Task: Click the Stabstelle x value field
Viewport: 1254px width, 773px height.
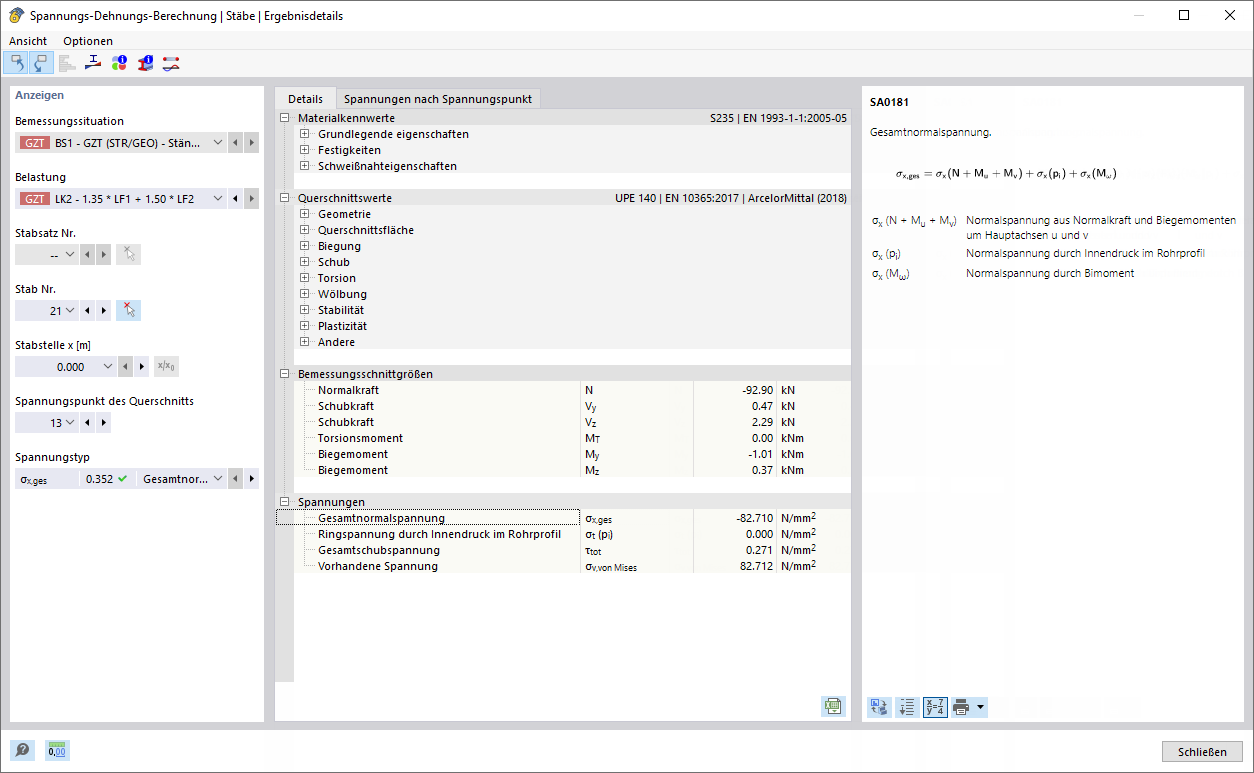Action: tap(57, 366)
